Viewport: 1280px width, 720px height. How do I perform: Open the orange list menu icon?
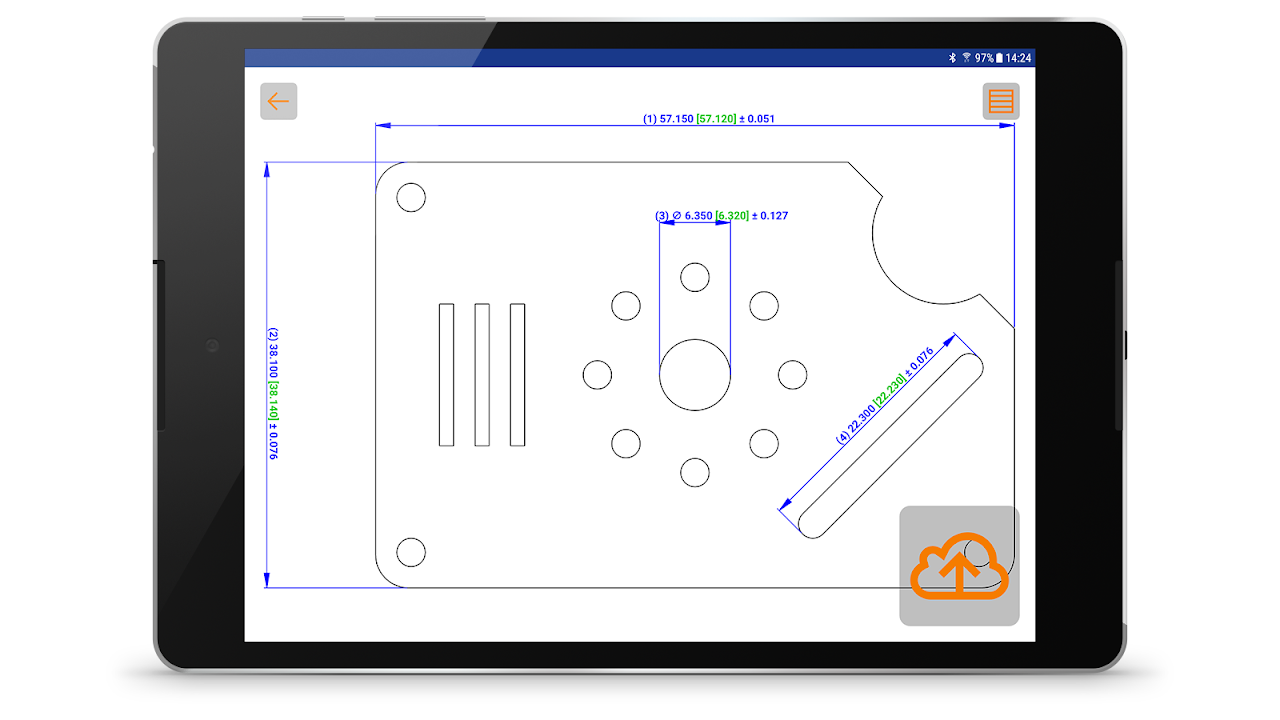(1000, 101)
